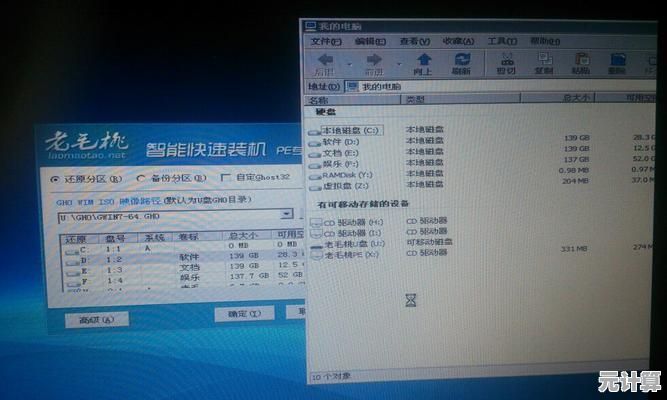Refresh the view with 刷新 icon
Screen dimensions: 667x400
tap(462, 59)
